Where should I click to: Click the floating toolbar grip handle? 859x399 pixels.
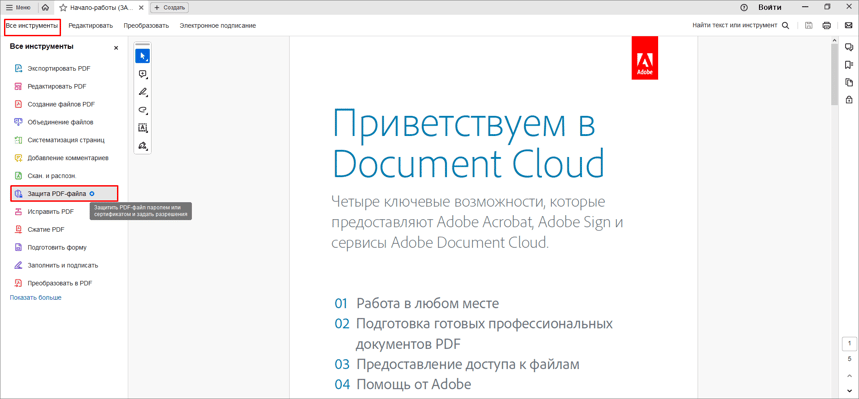[142, 44]
